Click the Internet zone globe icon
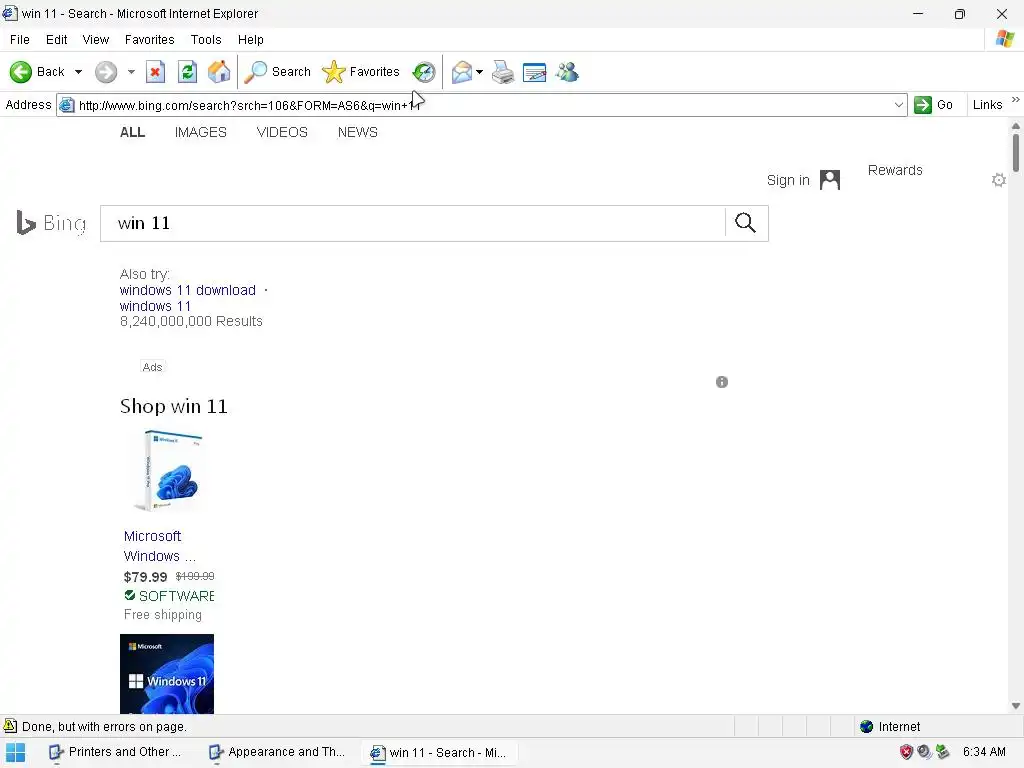Screen dimensions: 1024x768 (x=867, y=726)
